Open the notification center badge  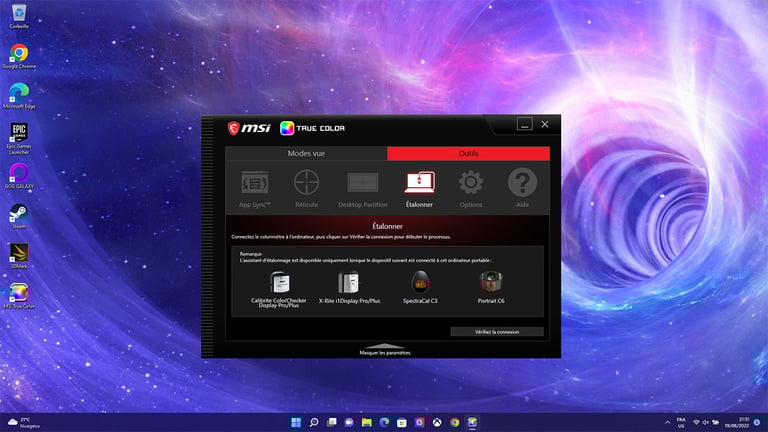click(x=757, y=422)
